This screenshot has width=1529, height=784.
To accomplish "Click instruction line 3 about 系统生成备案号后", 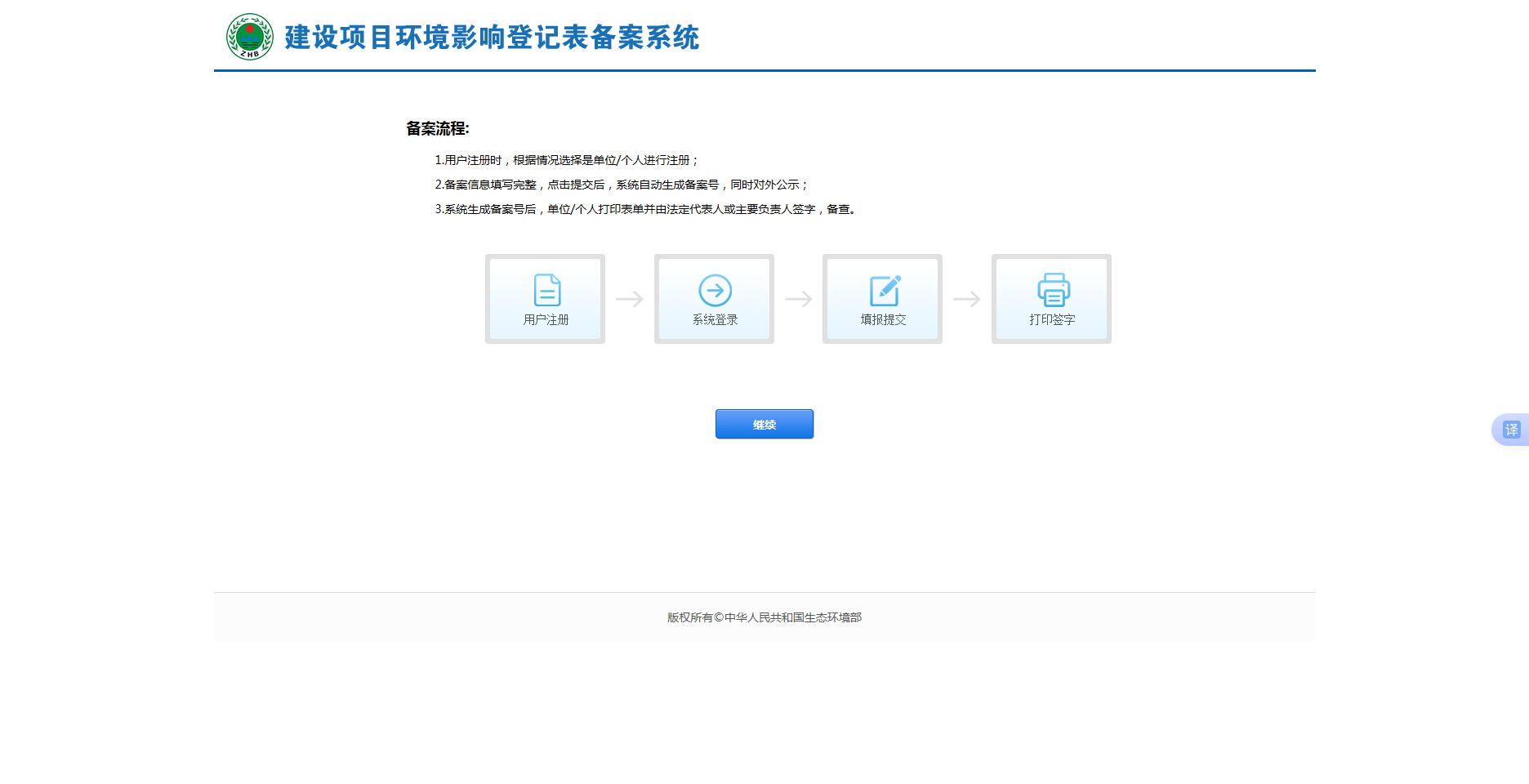I will (x=645, y=209).
